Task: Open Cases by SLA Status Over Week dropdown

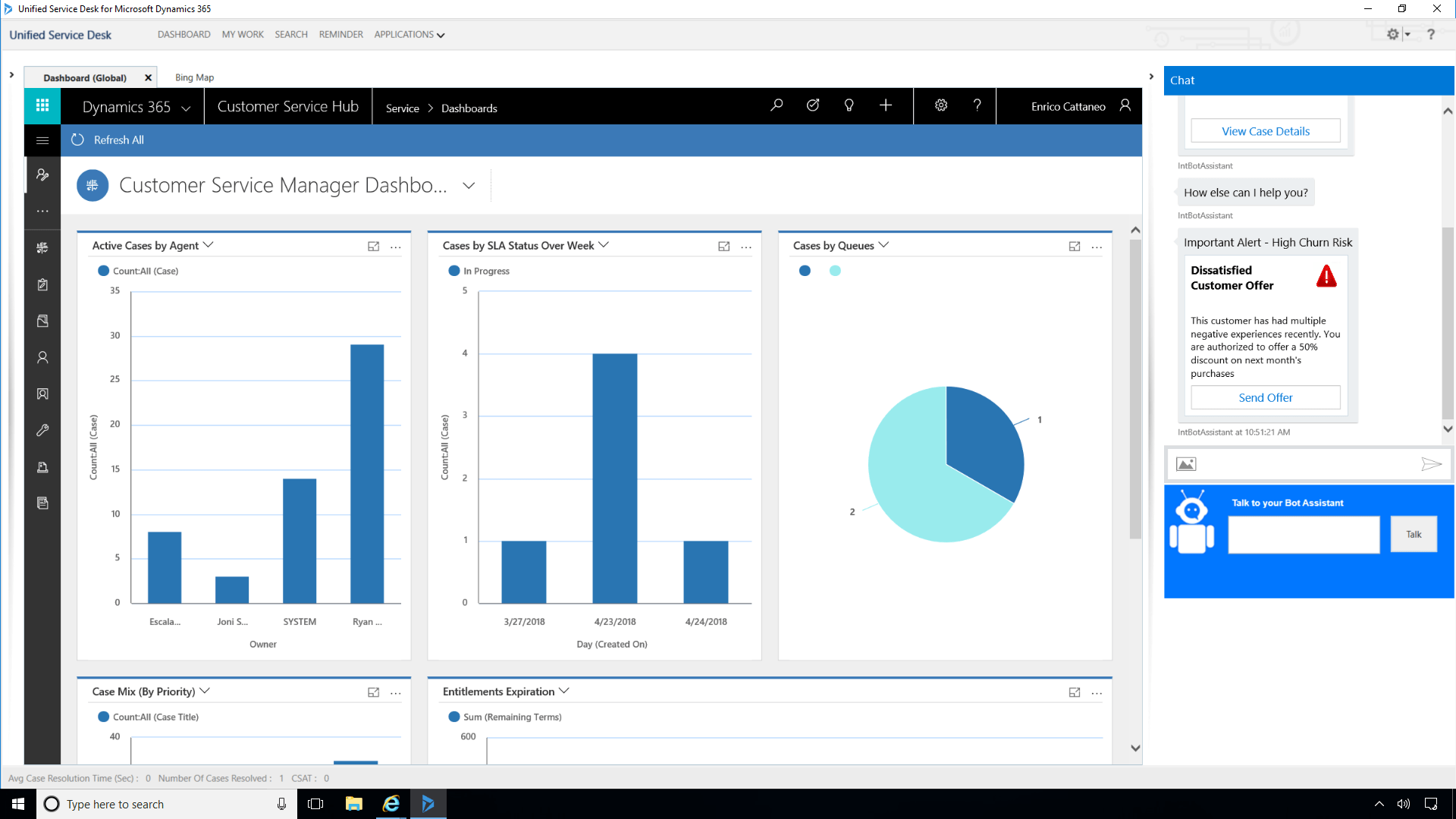Action: tap(604, 245)
